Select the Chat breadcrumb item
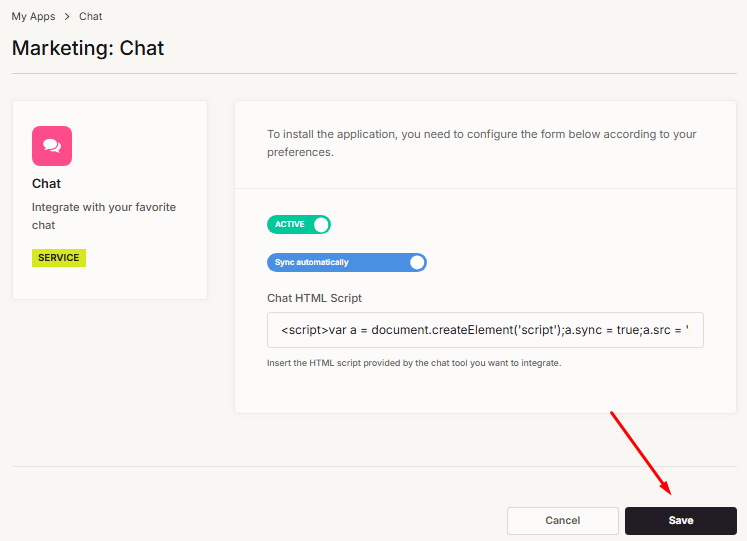The image size is (747, 541). click(x=91, y=17)
